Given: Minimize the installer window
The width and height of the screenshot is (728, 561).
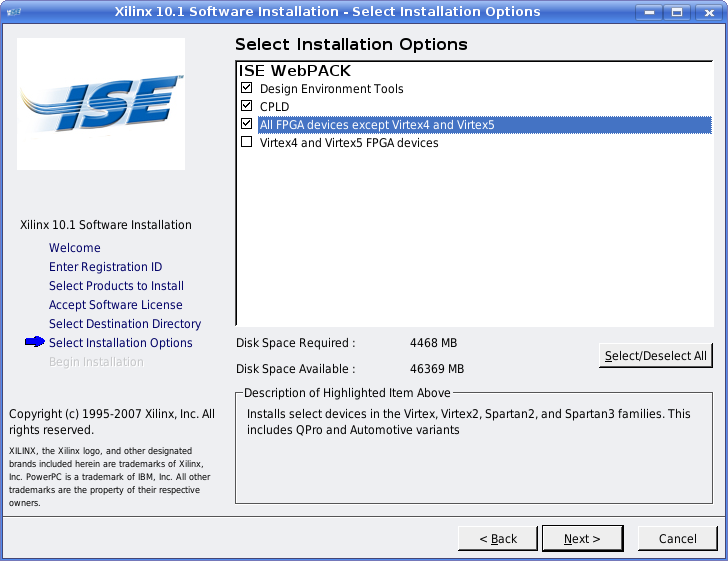Looking at the screenshot, I should coord(653,12).
